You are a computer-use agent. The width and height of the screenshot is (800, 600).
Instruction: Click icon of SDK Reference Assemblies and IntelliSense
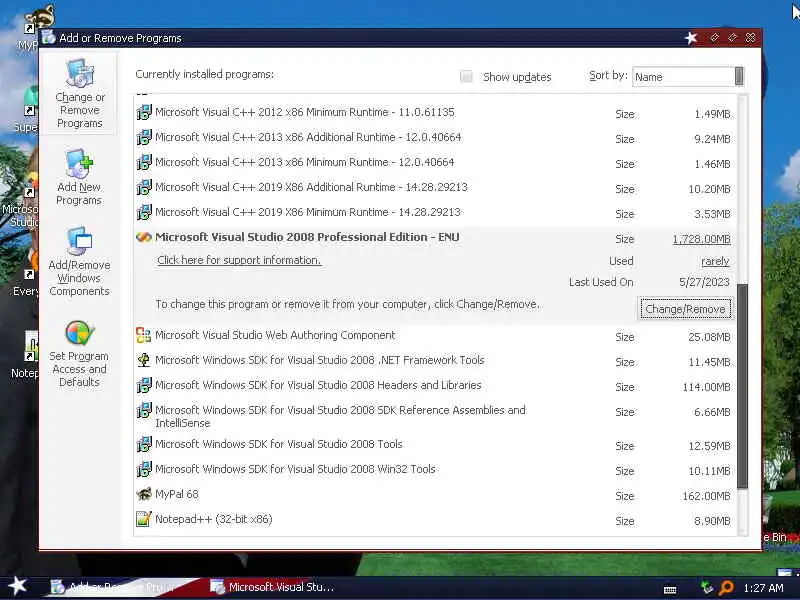pyautogui.click(x=144, y=410)
